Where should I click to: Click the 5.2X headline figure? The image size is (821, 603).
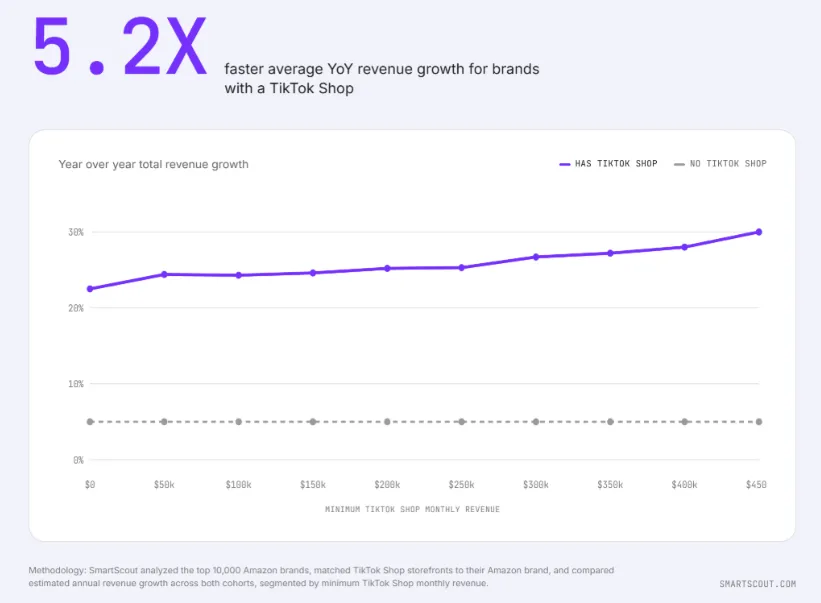click(x=120, y=47)
